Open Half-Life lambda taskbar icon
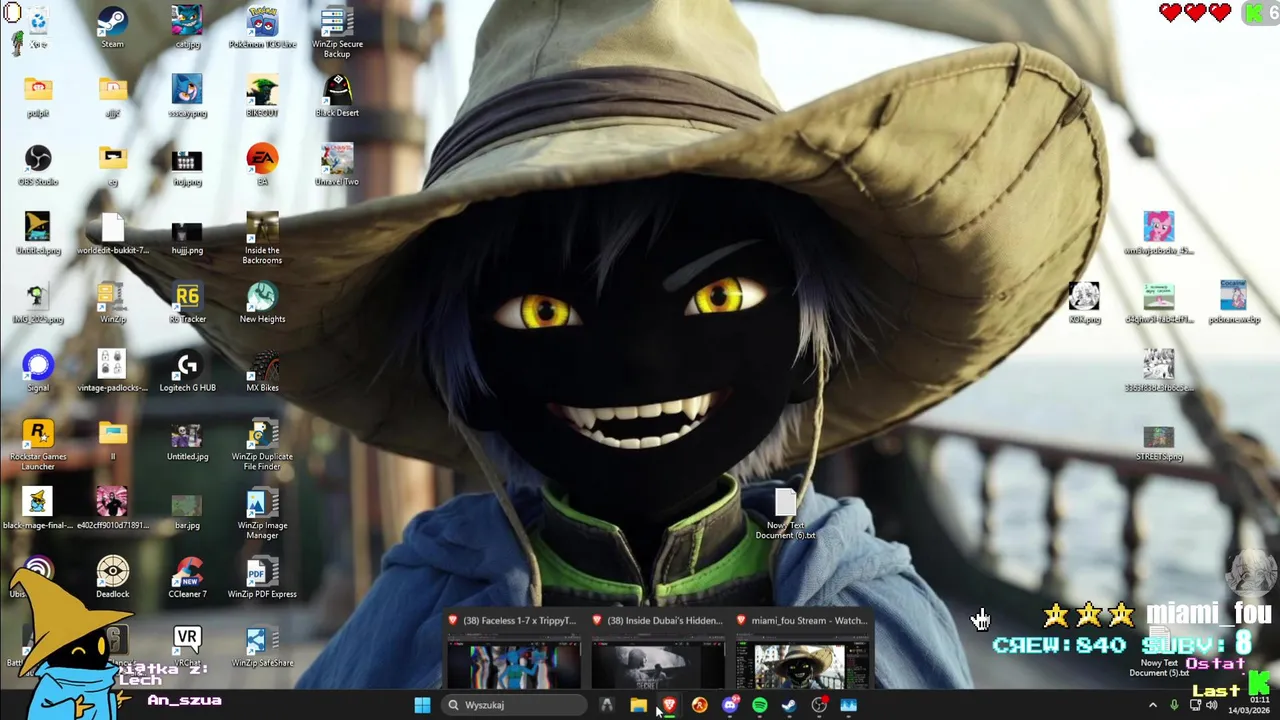This screenshot has height=720, width=1280. pos(699,705)
